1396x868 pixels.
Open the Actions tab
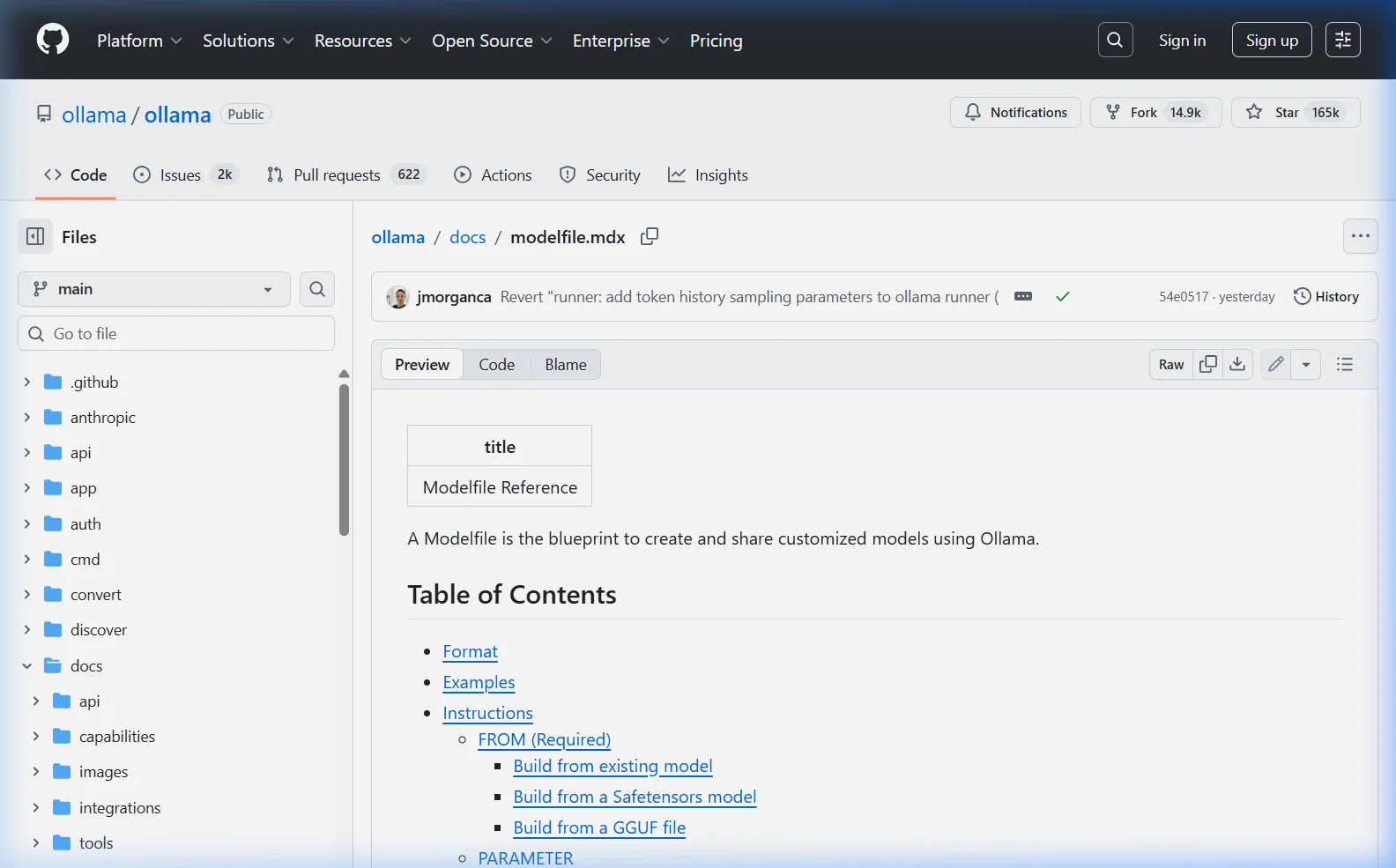pos(493,174)
